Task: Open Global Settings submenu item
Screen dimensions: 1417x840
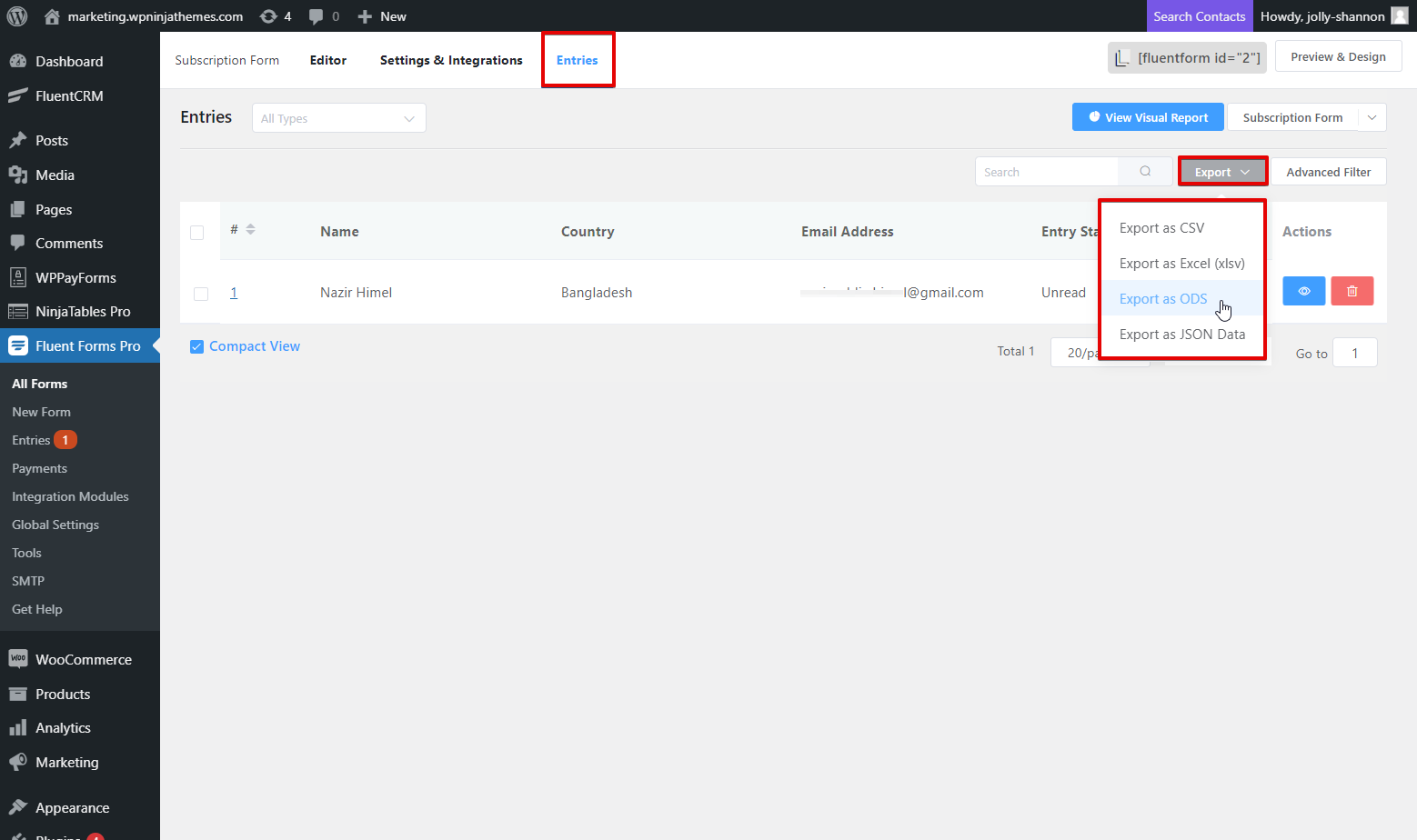Action: click(55, 525)
